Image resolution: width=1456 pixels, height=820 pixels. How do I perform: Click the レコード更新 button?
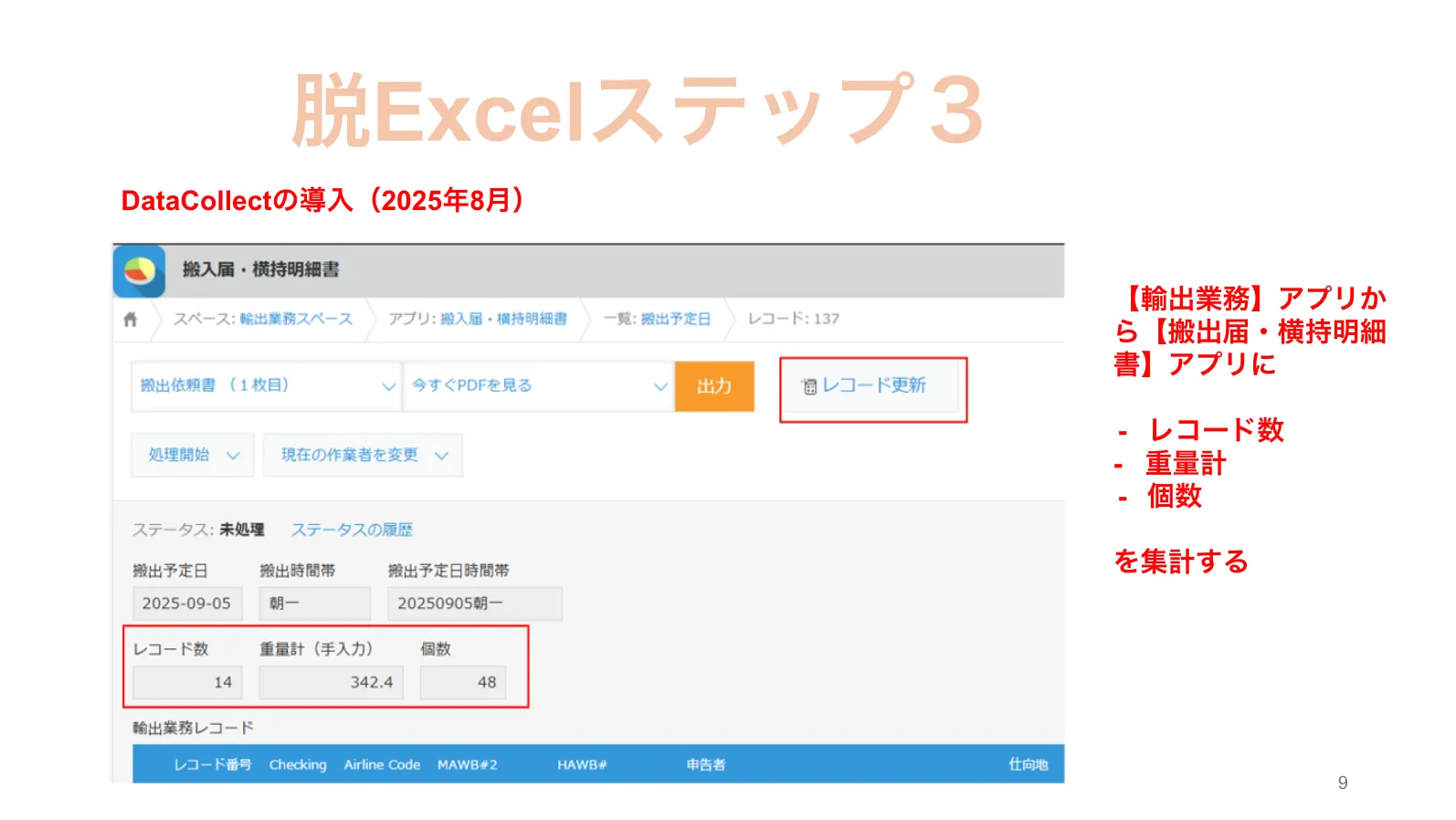872,386
